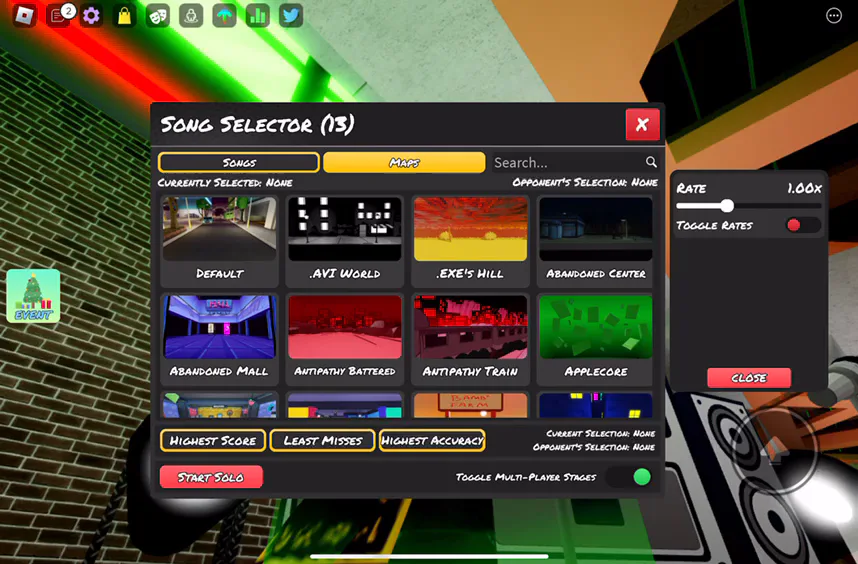Select the Antipathy Train map
The width and height of the screenshot is (858, 564).
(x=470, y=339)
